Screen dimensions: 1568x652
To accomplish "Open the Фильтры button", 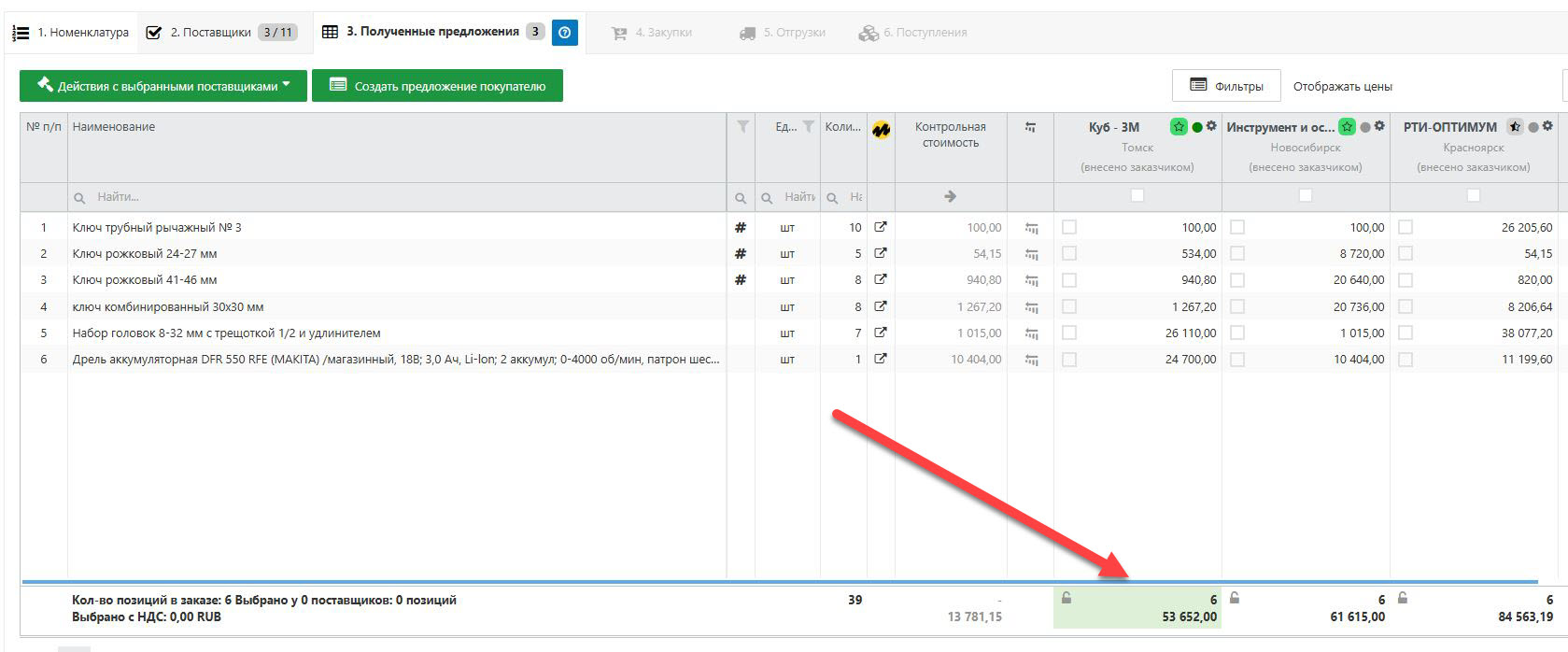I will pos(1226,86).
